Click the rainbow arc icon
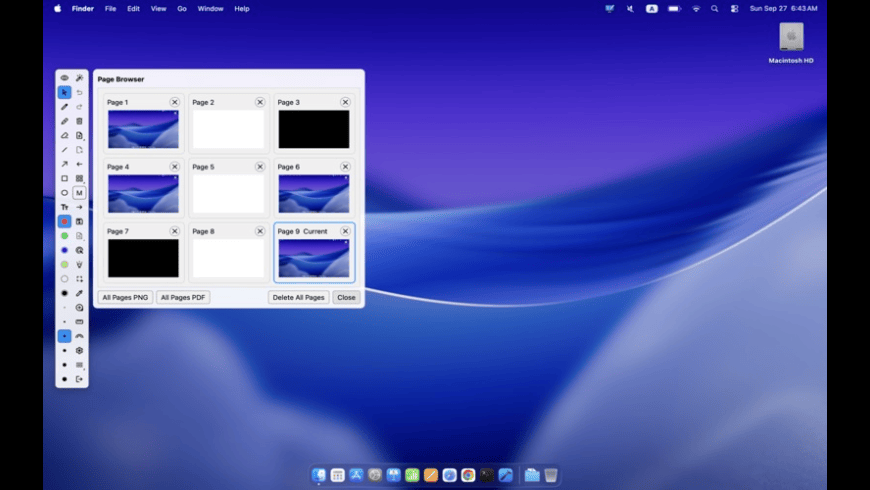The image size is (870, 490). pos(79,336)
